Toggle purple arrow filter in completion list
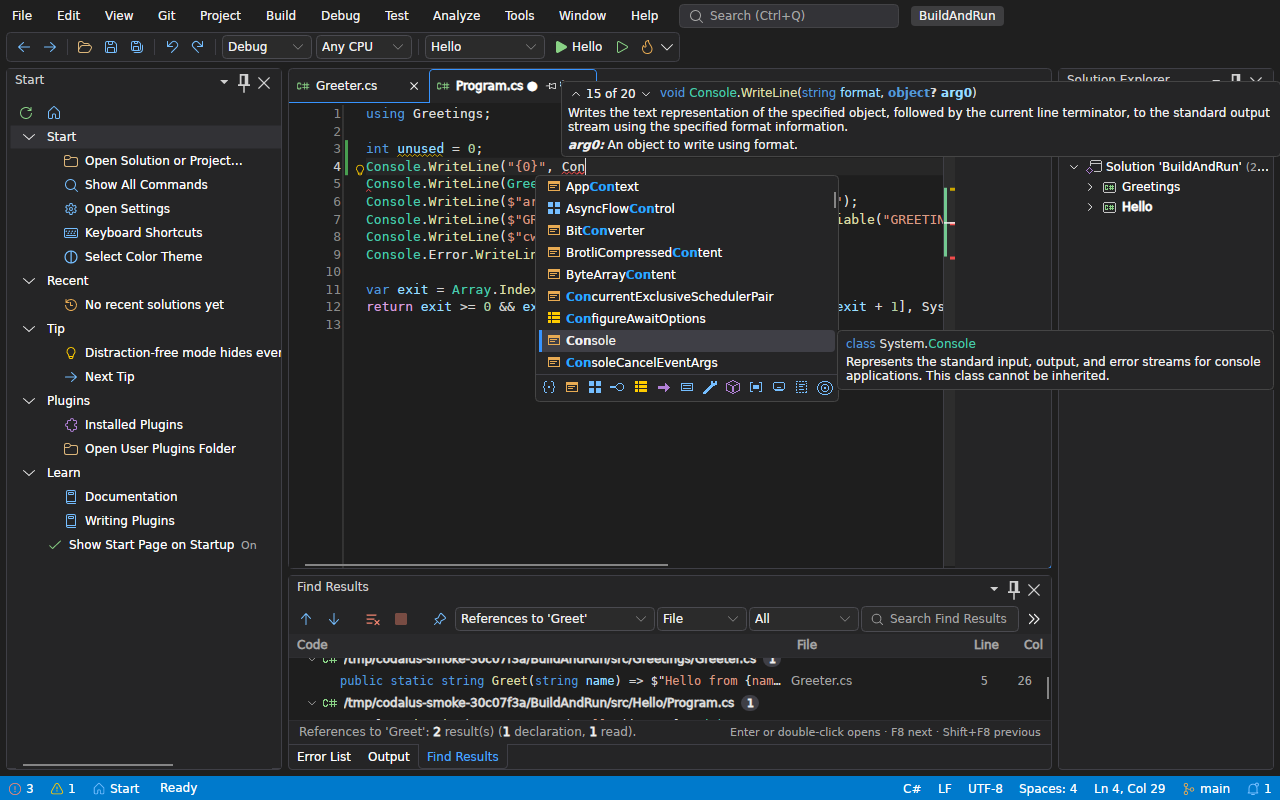 click(664, 387)
